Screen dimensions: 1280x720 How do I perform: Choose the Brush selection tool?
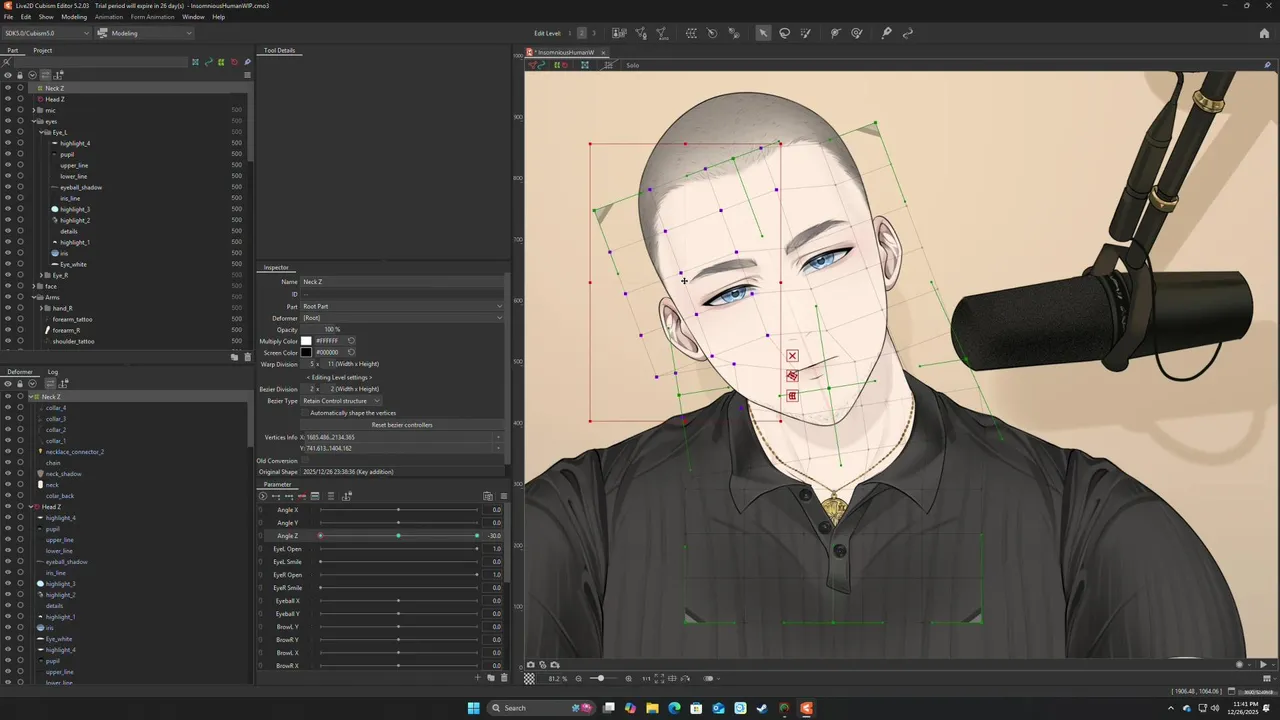pyautogui.click(x=805, y=33)
